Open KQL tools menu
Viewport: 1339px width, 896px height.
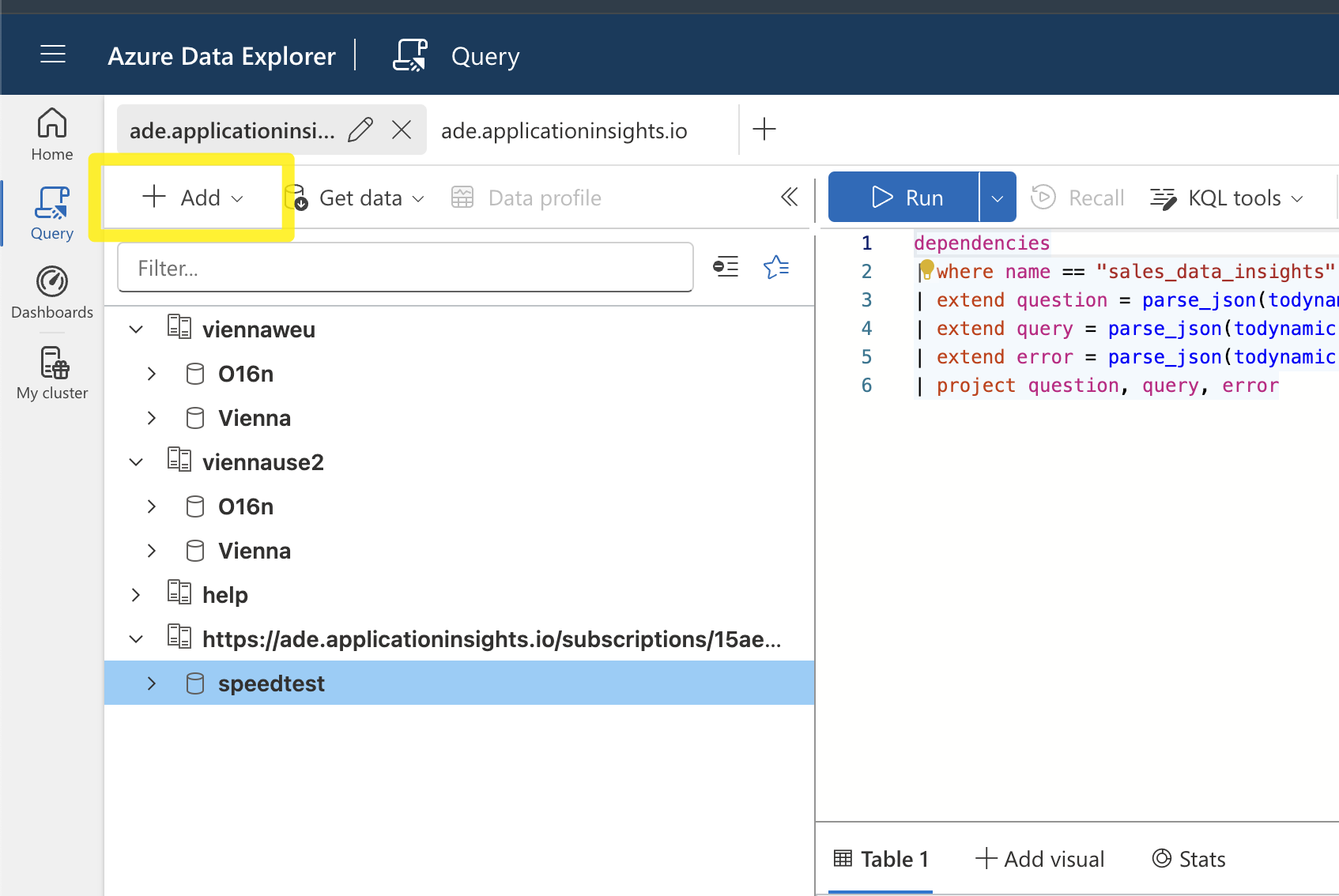1226,198
